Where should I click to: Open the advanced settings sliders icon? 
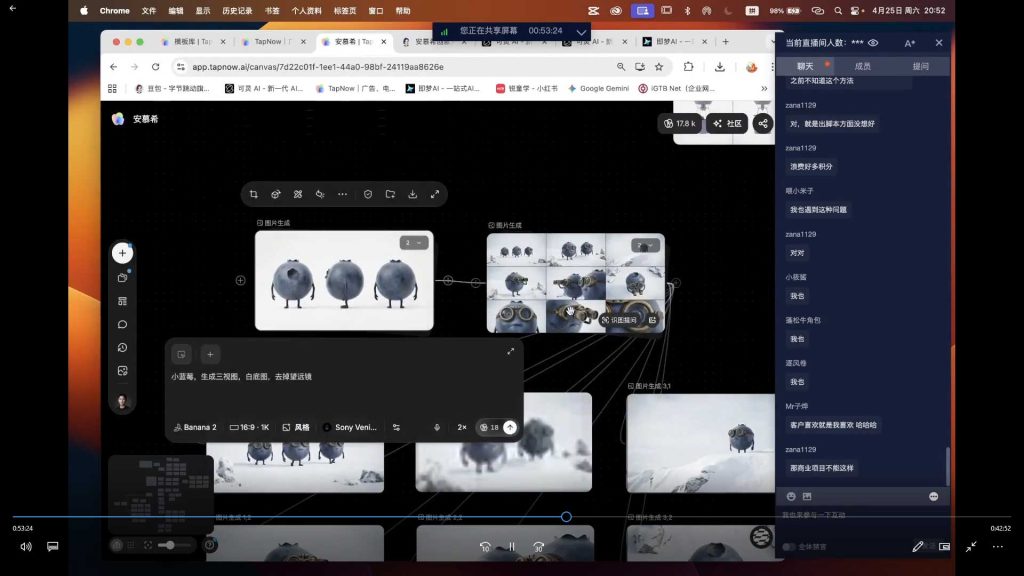[396, 427]
